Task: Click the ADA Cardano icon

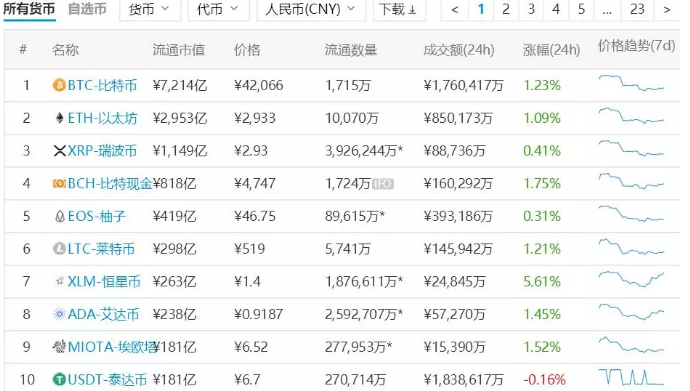Action: pyautogui.click(x=59, y=314)
